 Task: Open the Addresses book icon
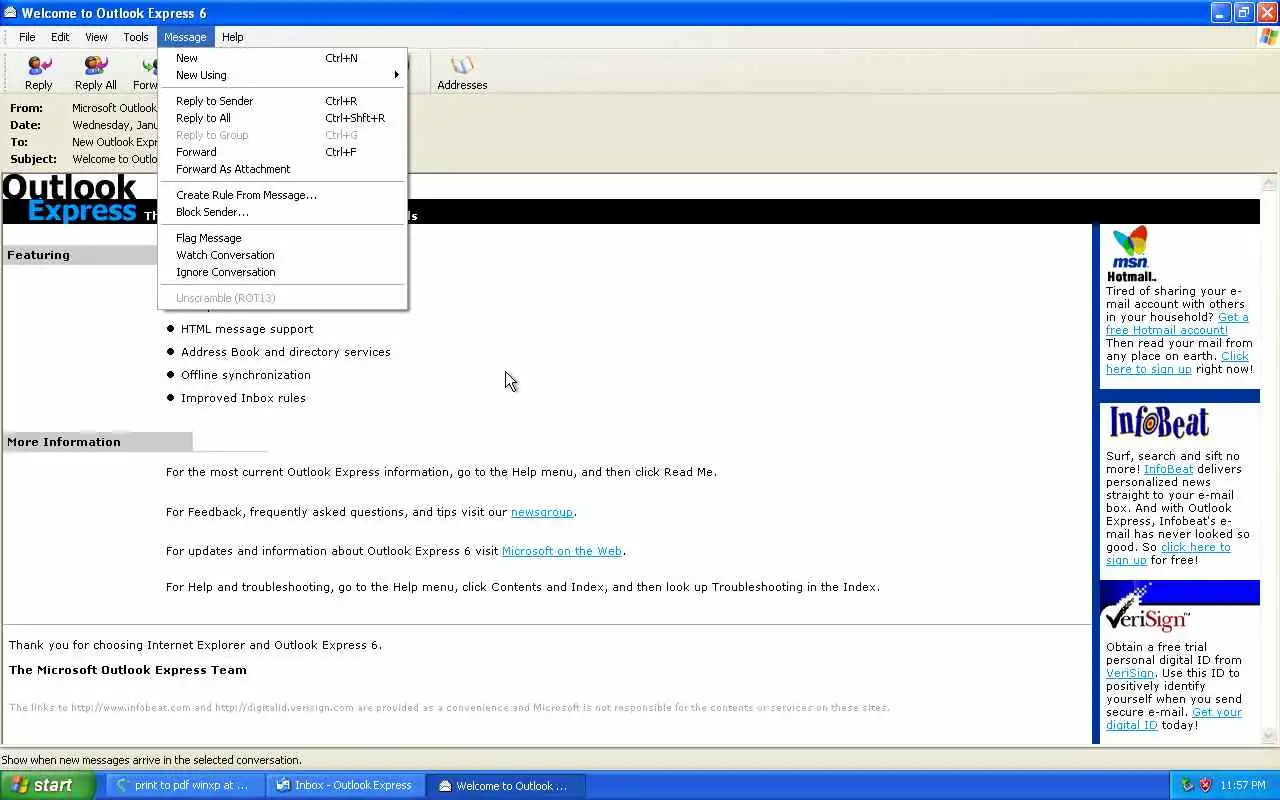click(462, 66)
